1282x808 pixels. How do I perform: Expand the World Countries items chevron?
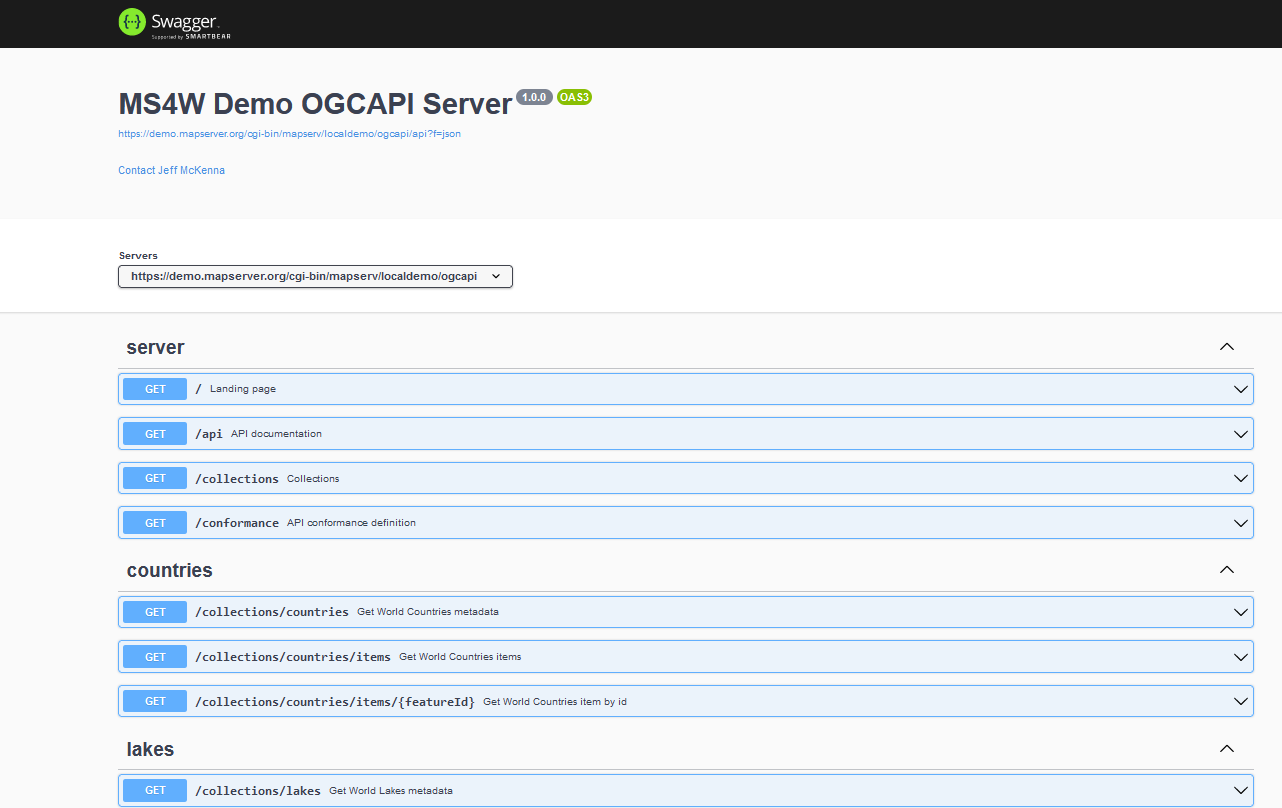tap(1241, 657)
